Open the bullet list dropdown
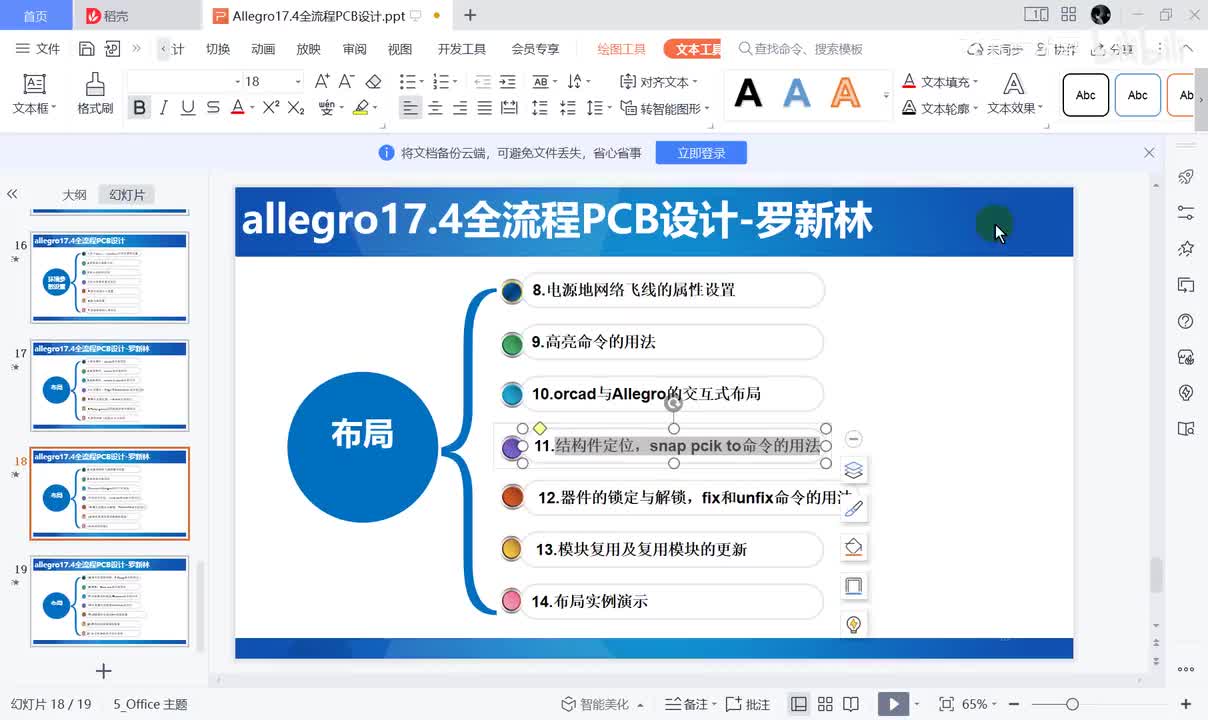1208x720 pixels. pyautogui.click(x=420, y=82)
